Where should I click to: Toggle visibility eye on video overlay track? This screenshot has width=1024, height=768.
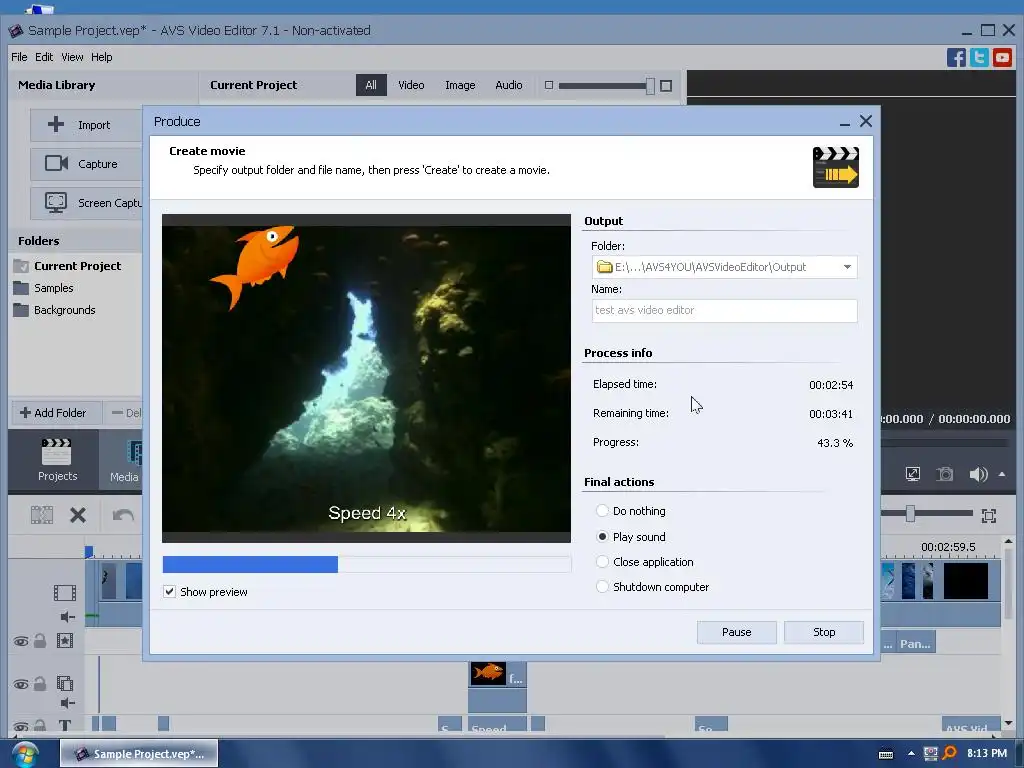click(x=21, y=684)
